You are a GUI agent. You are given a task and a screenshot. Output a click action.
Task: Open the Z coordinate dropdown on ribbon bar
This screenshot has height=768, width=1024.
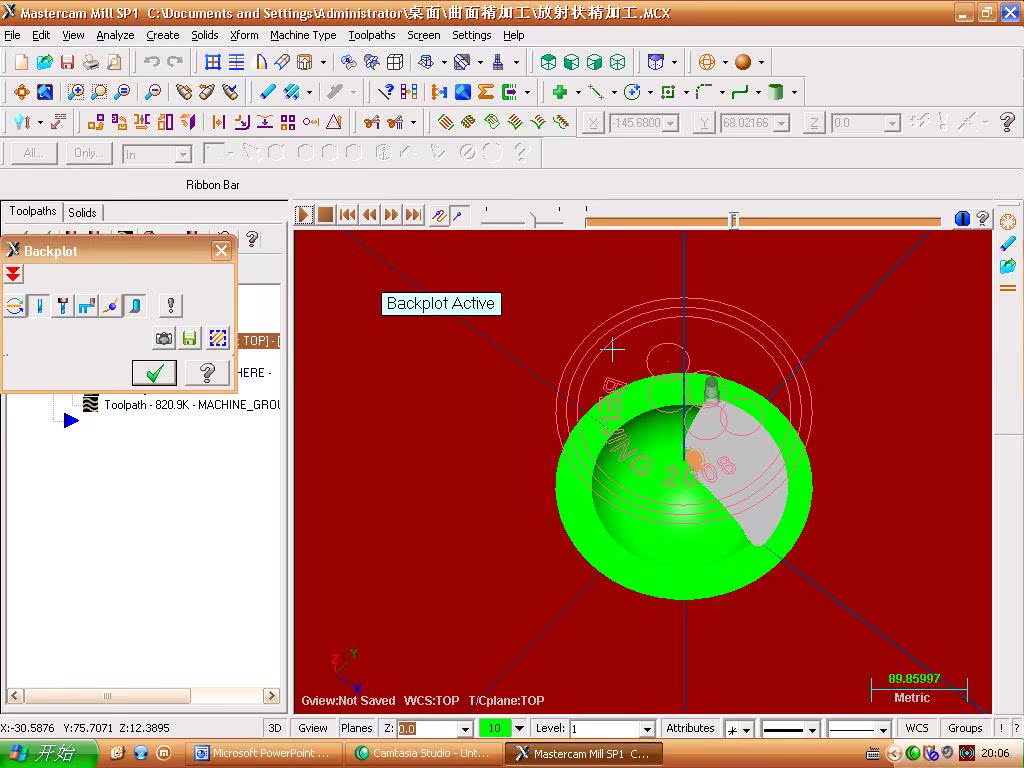pos(892,123)
